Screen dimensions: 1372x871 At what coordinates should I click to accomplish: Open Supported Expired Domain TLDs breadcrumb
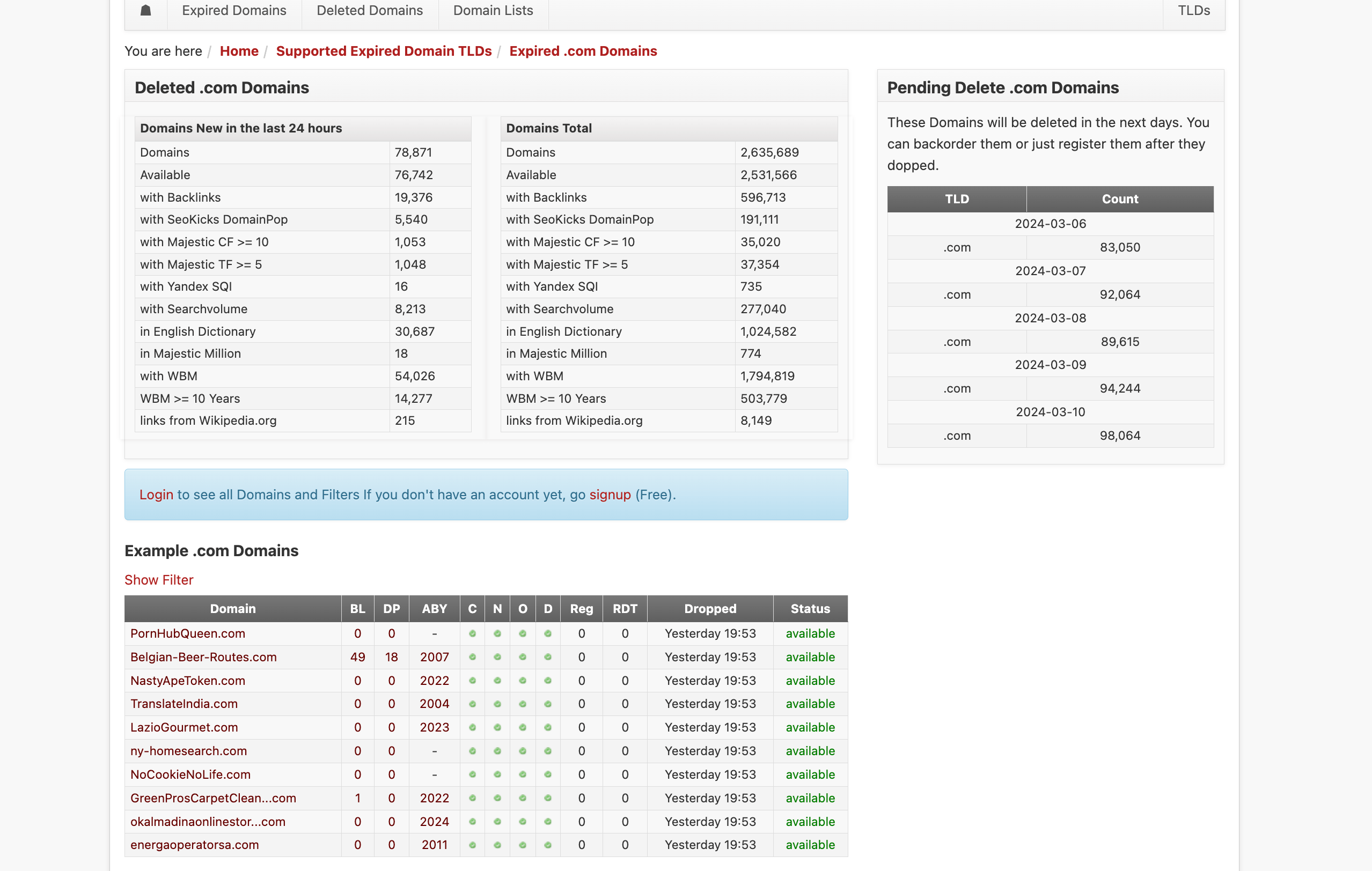coord(384,51)
